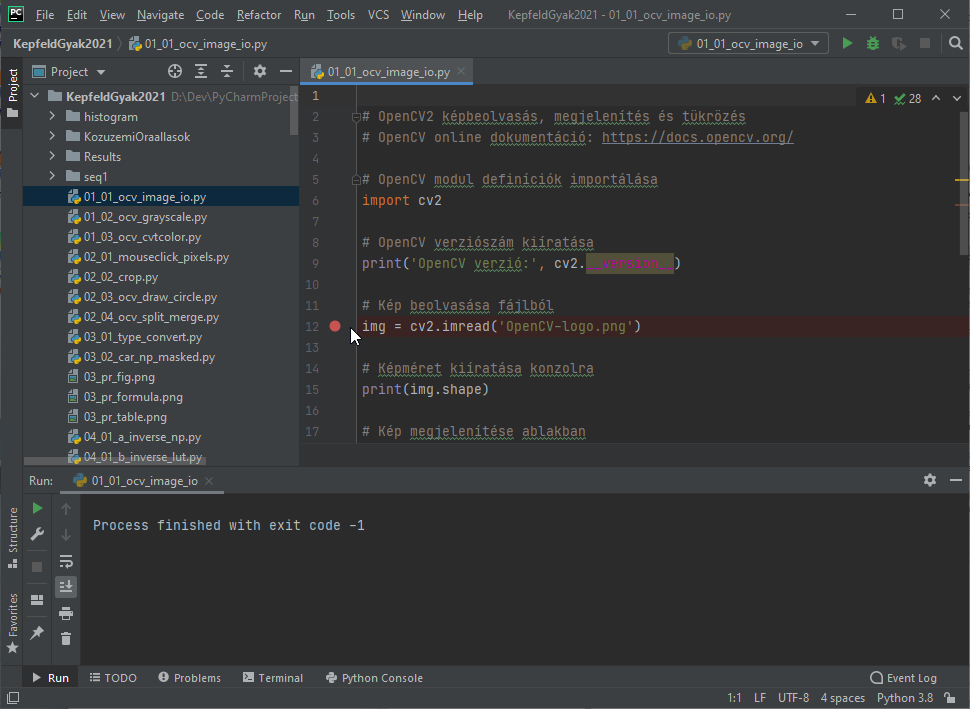Open the Project view dropdown arrow

coord(101,72)
